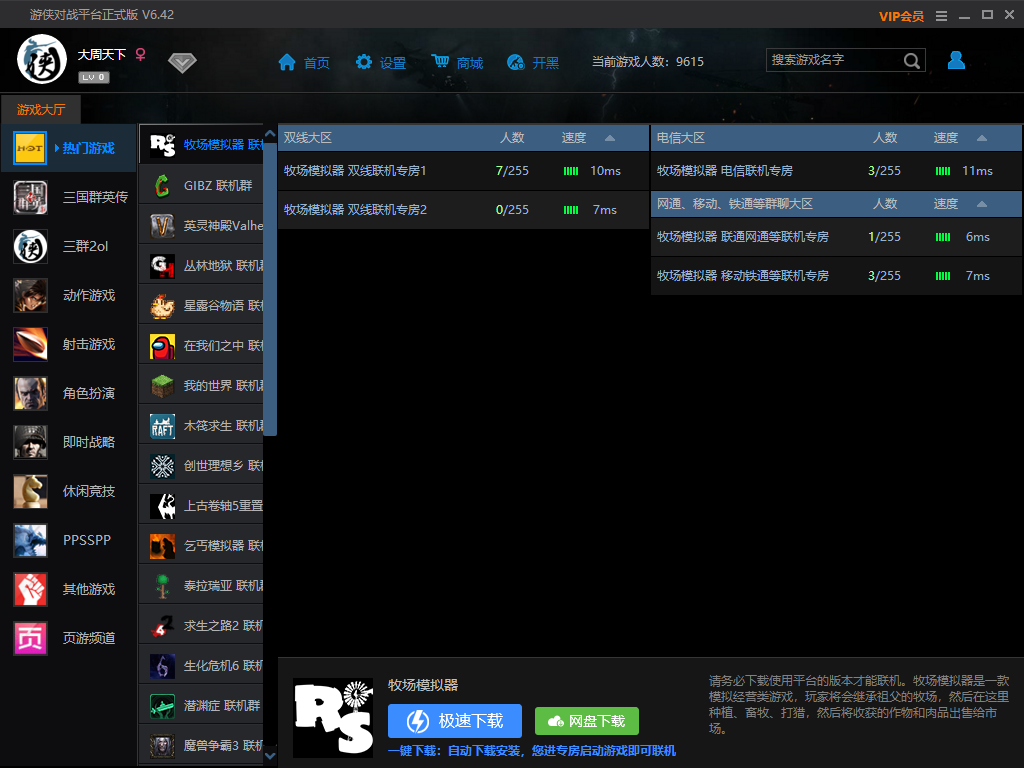
Task: Select the 热门游戏 HOT category icon
Action: [30, 148]
